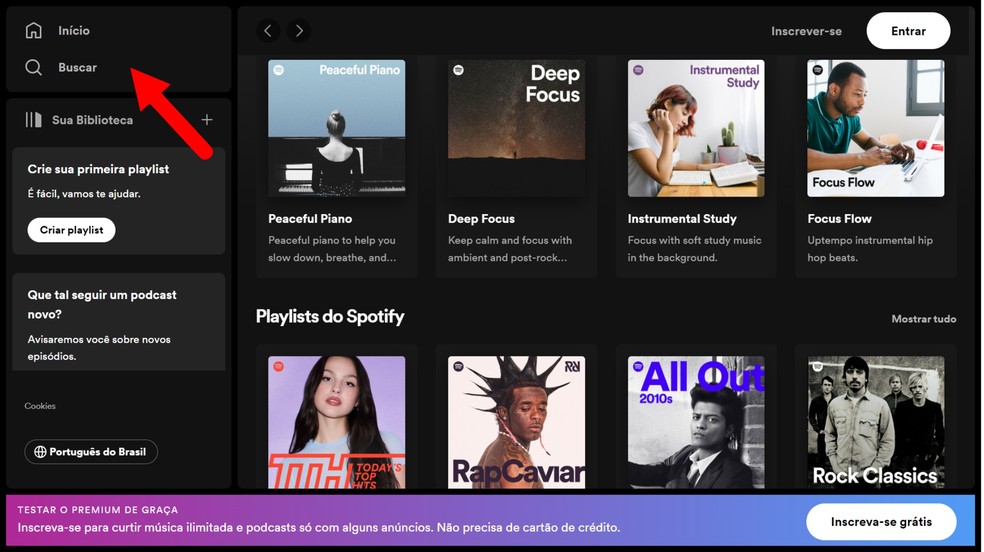Open the Rock Classics playlist cover
This screenshot has height=552, width=984.
[875, 422]
